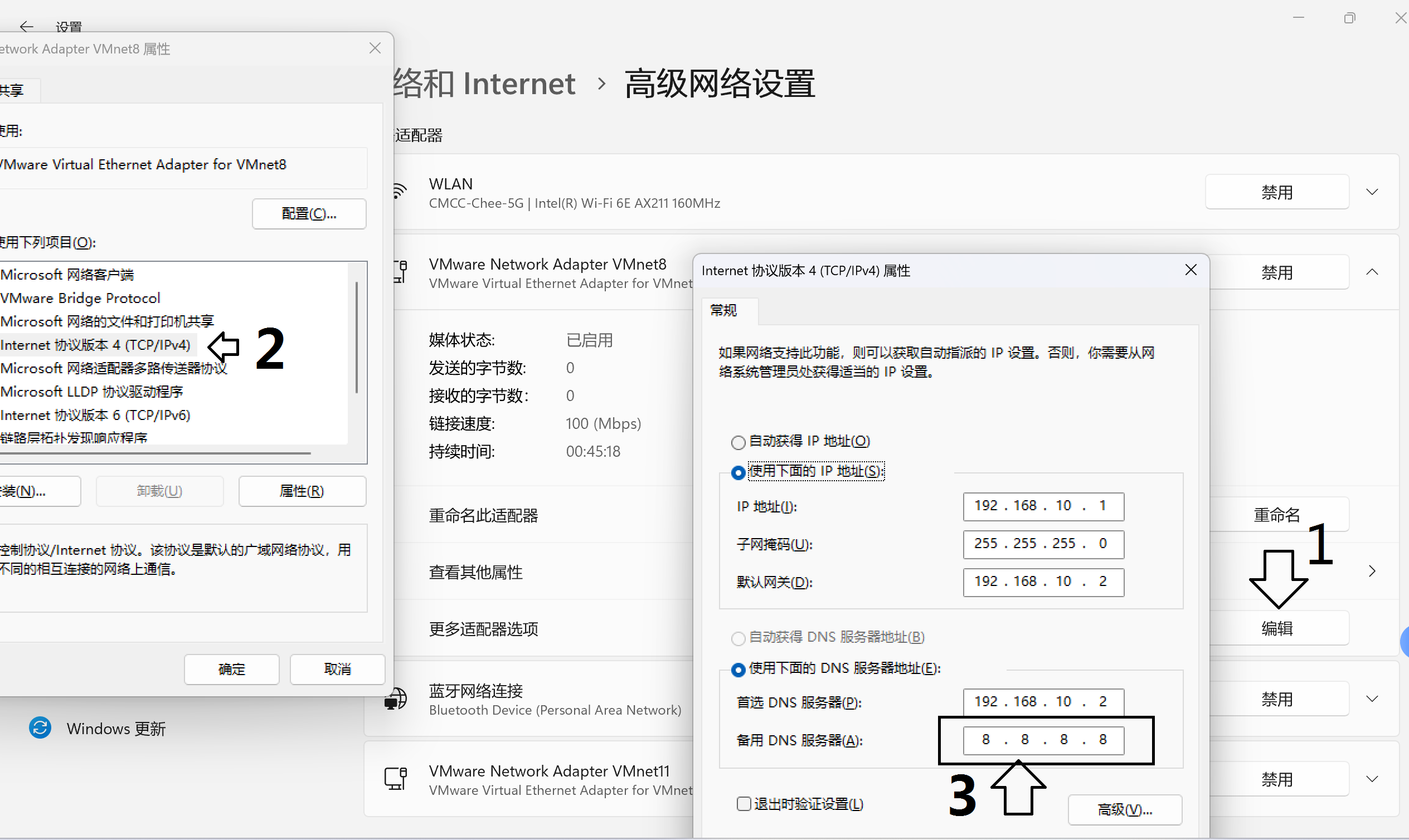Select Internet 协议版本 4 (TCP/IPv4) list item
The image size is (1409, 840).
[x=95, y=345]
